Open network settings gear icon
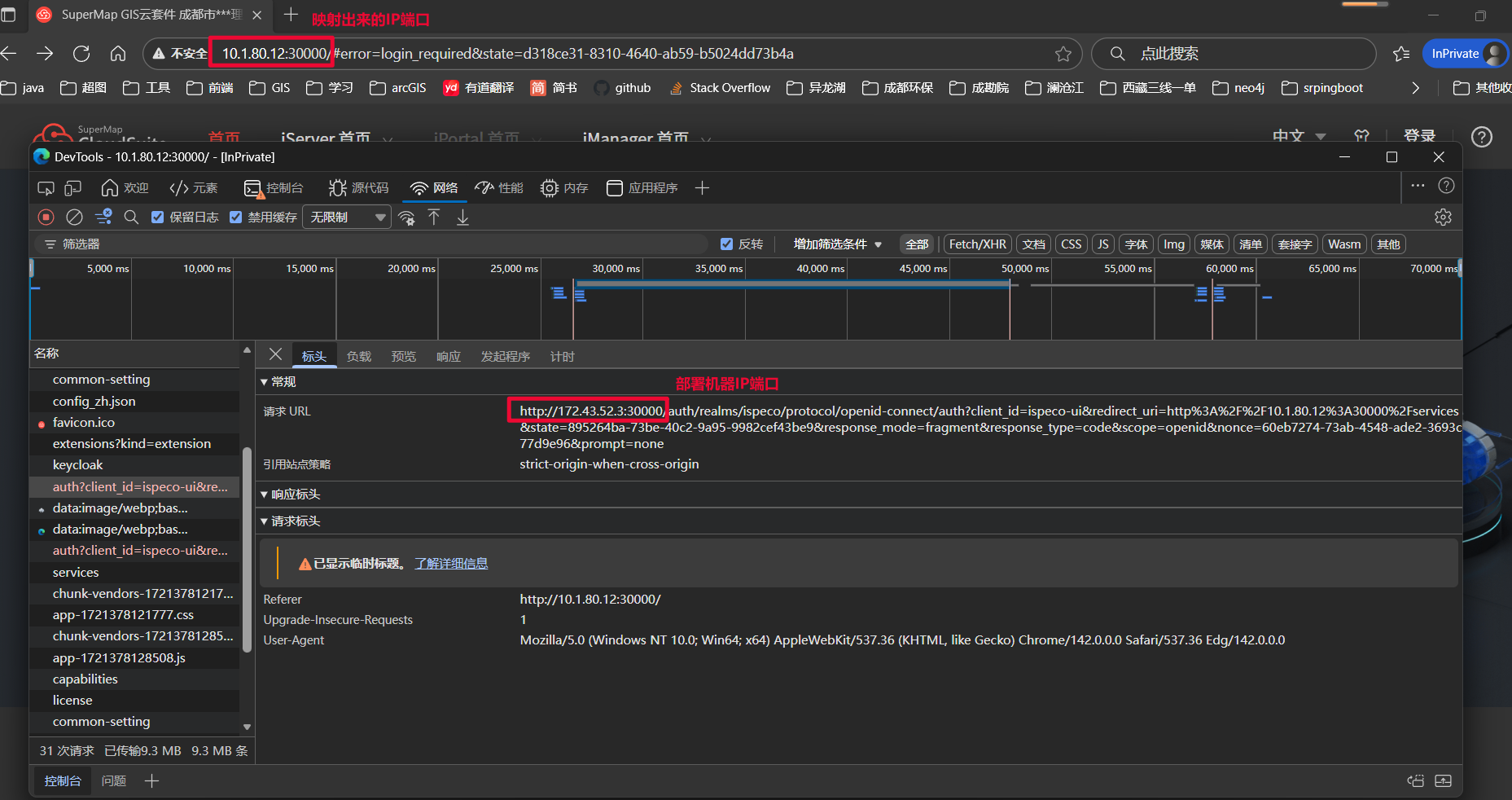 tap(1443, 217)
